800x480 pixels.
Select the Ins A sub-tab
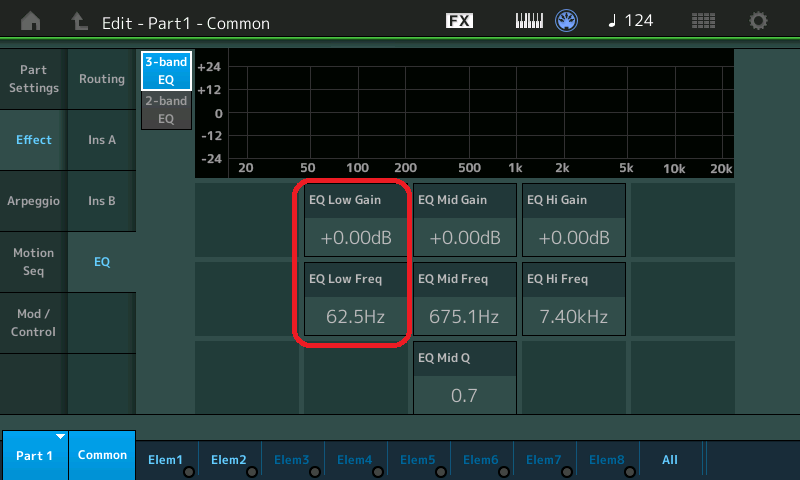click(x=102, y=140)
